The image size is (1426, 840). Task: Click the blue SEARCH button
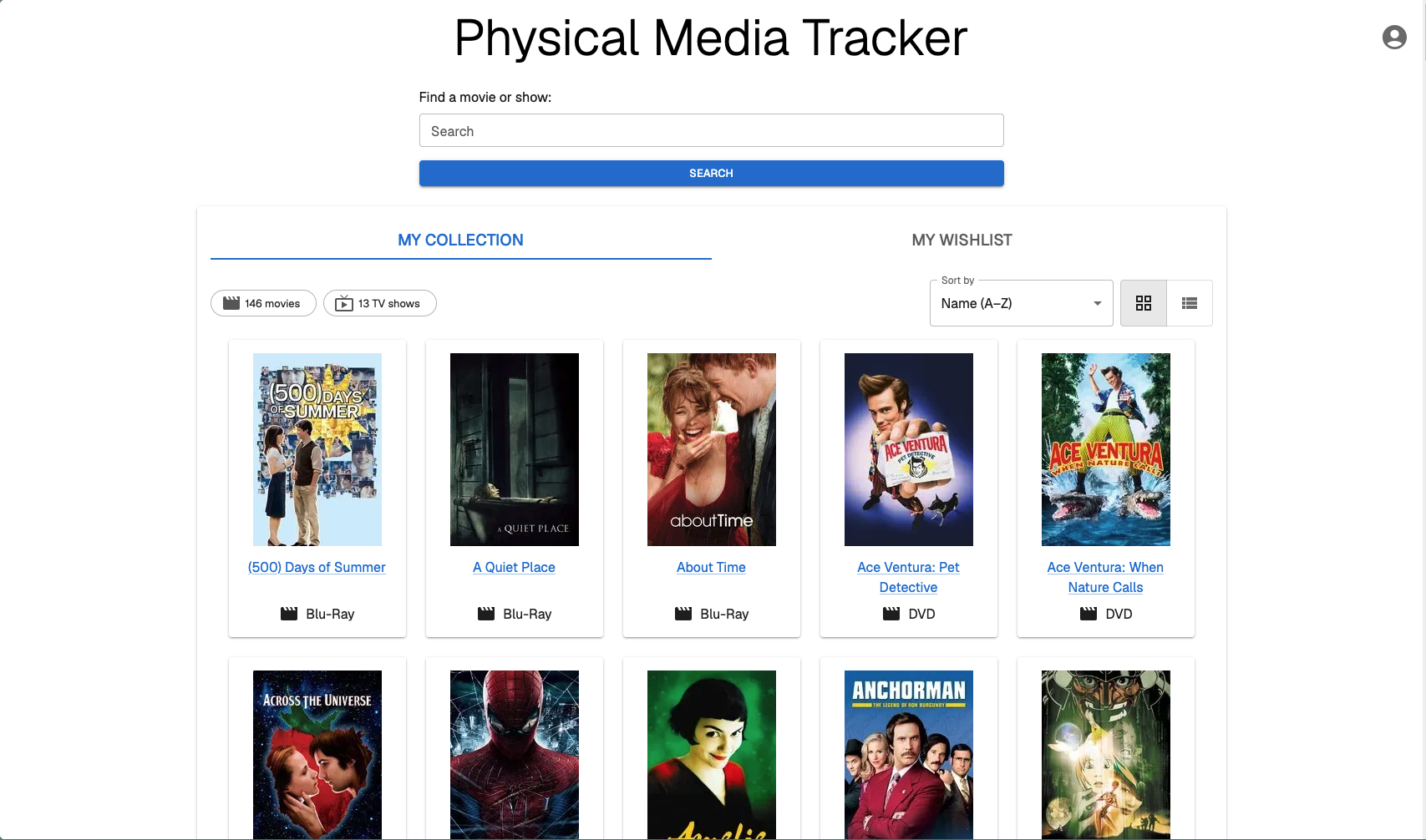[x=711, y=173]
